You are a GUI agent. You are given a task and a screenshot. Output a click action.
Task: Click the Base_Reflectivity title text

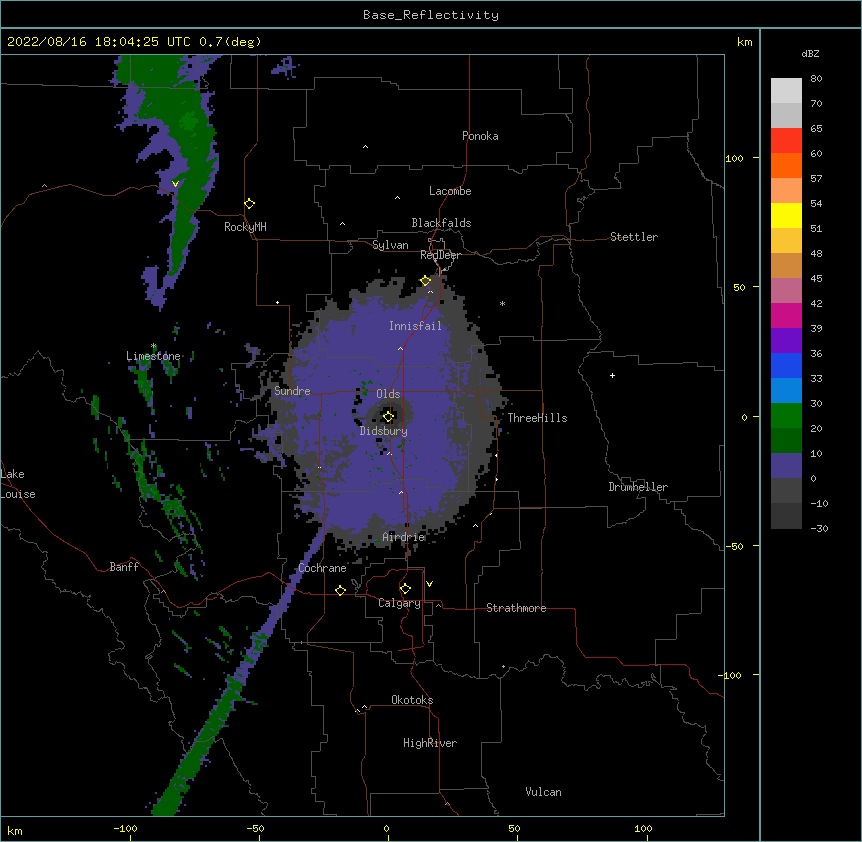[x=431, y=15]
